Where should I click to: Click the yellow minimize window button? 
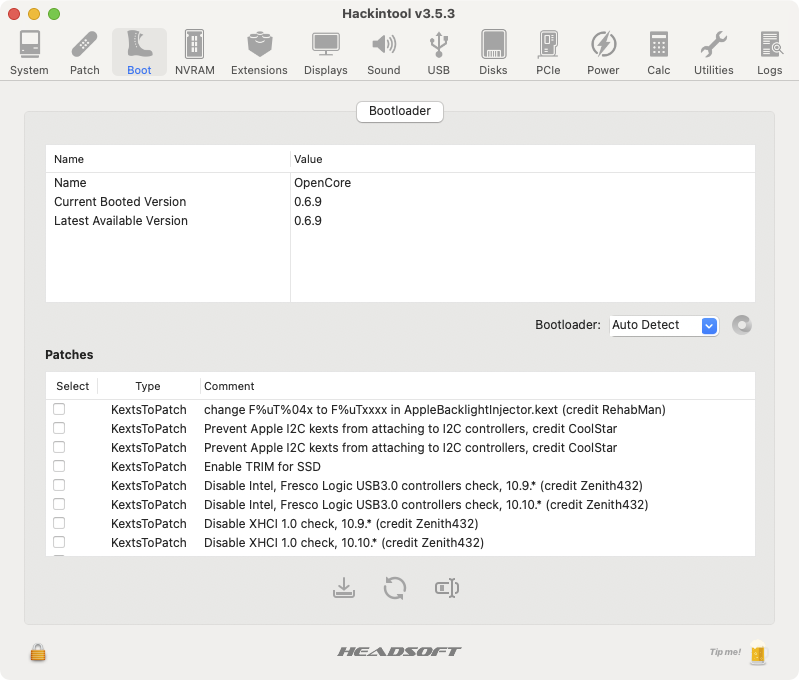[x=34, y=14]
